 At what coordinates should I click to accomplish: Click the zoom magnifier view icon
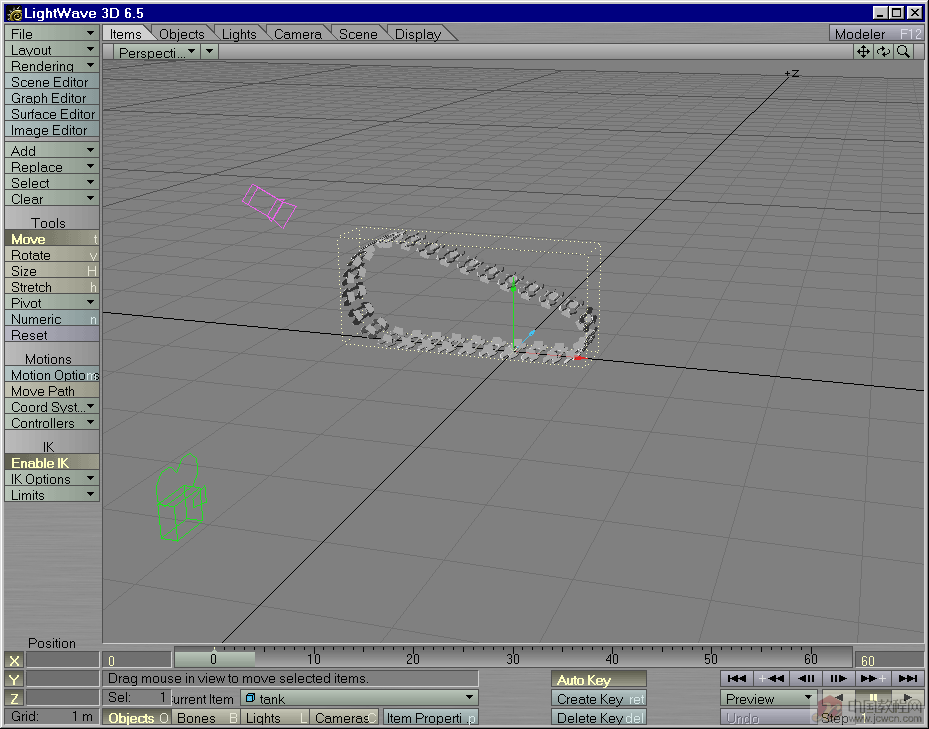pyautogui.click(x=904, y=52)
